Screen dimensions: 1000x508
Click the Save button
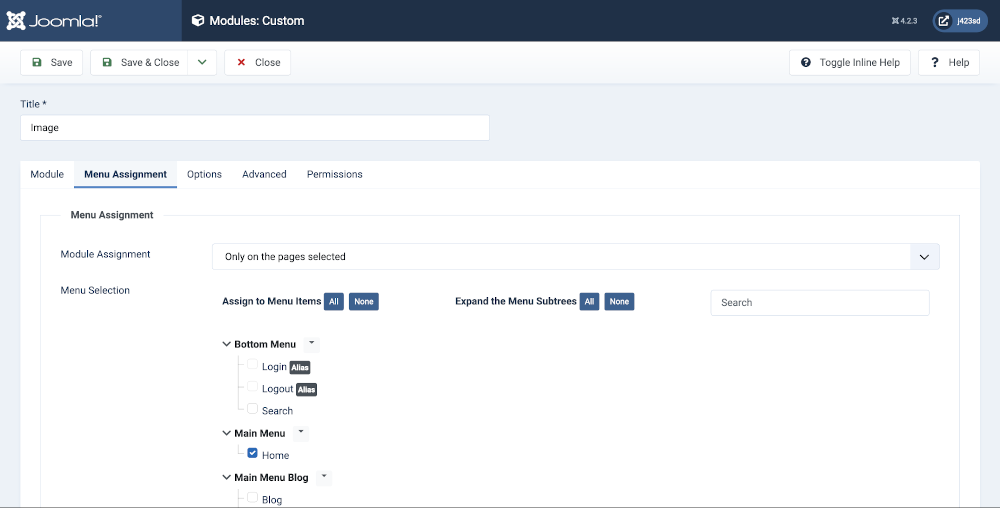[52, 62]
